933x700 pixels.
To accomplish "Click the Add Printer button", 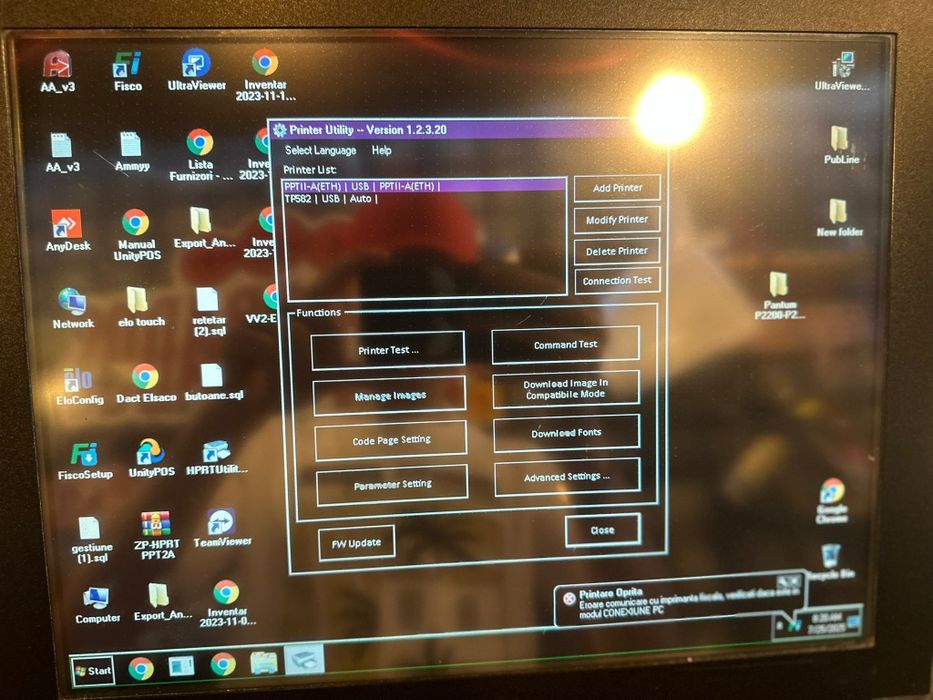I will coord(617,188).
